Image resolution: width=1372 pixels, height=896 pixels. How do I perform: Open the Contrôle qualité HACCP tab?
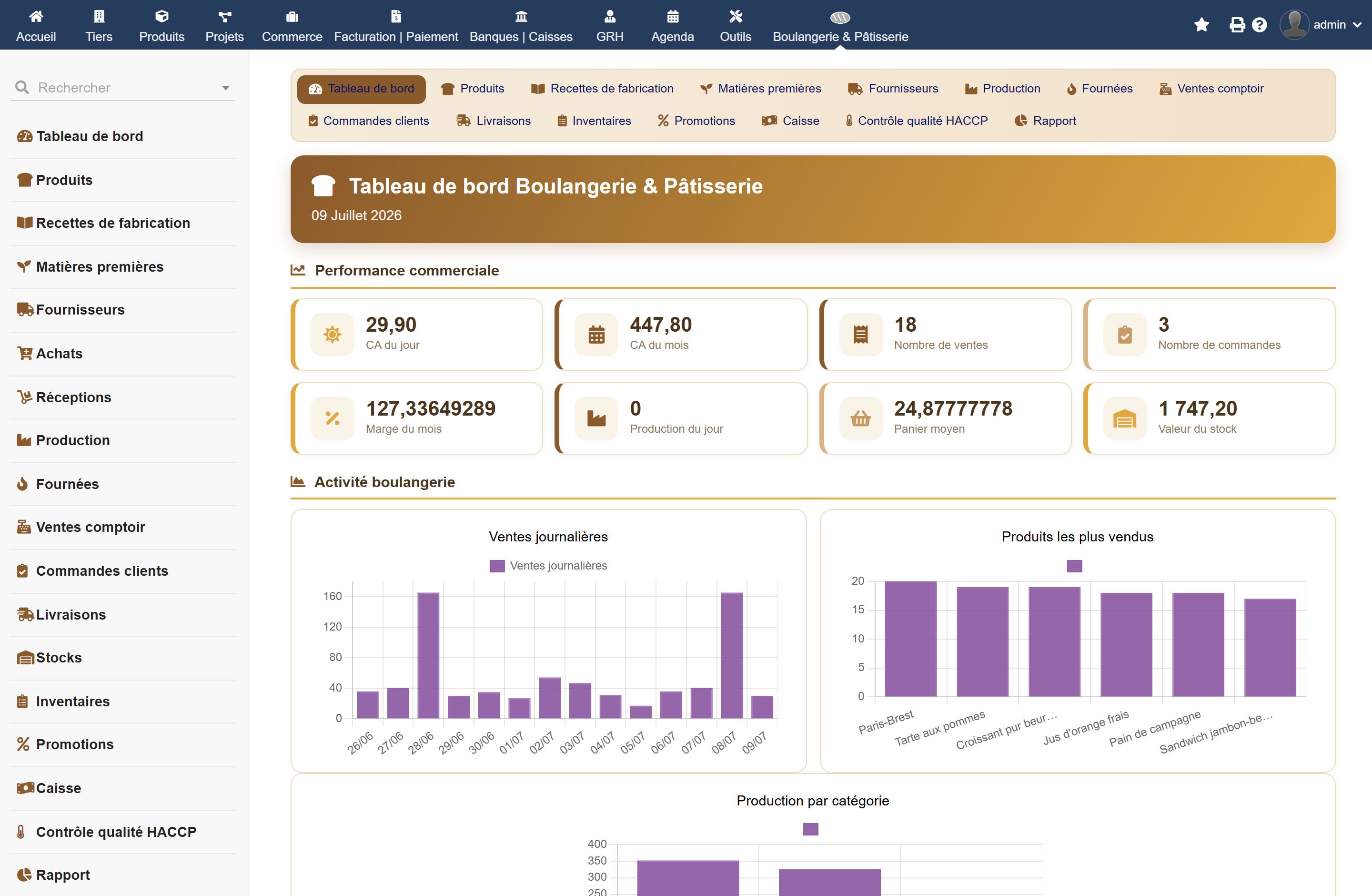coord(916,121)
